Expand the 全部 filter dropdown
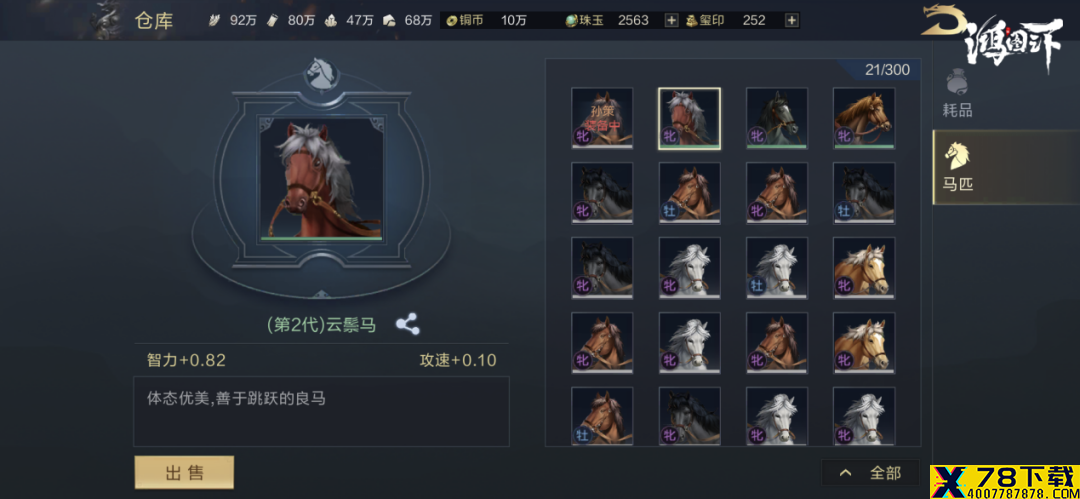The image size is (1080, 499). pos(871,473)
